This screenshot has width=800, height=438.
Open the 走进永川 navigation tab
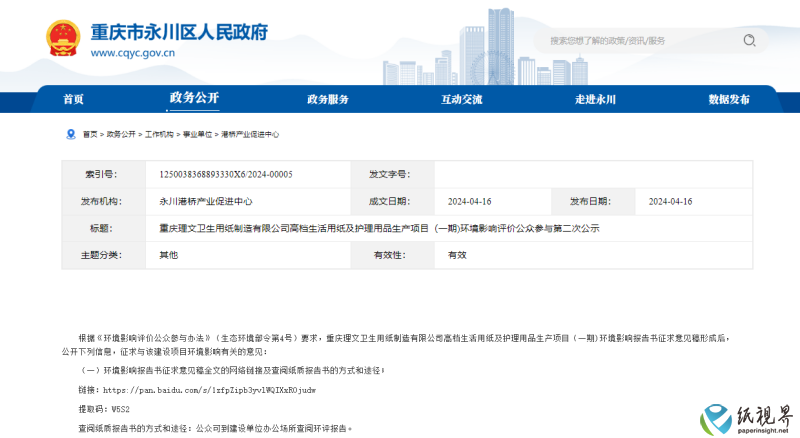point(595,99)
